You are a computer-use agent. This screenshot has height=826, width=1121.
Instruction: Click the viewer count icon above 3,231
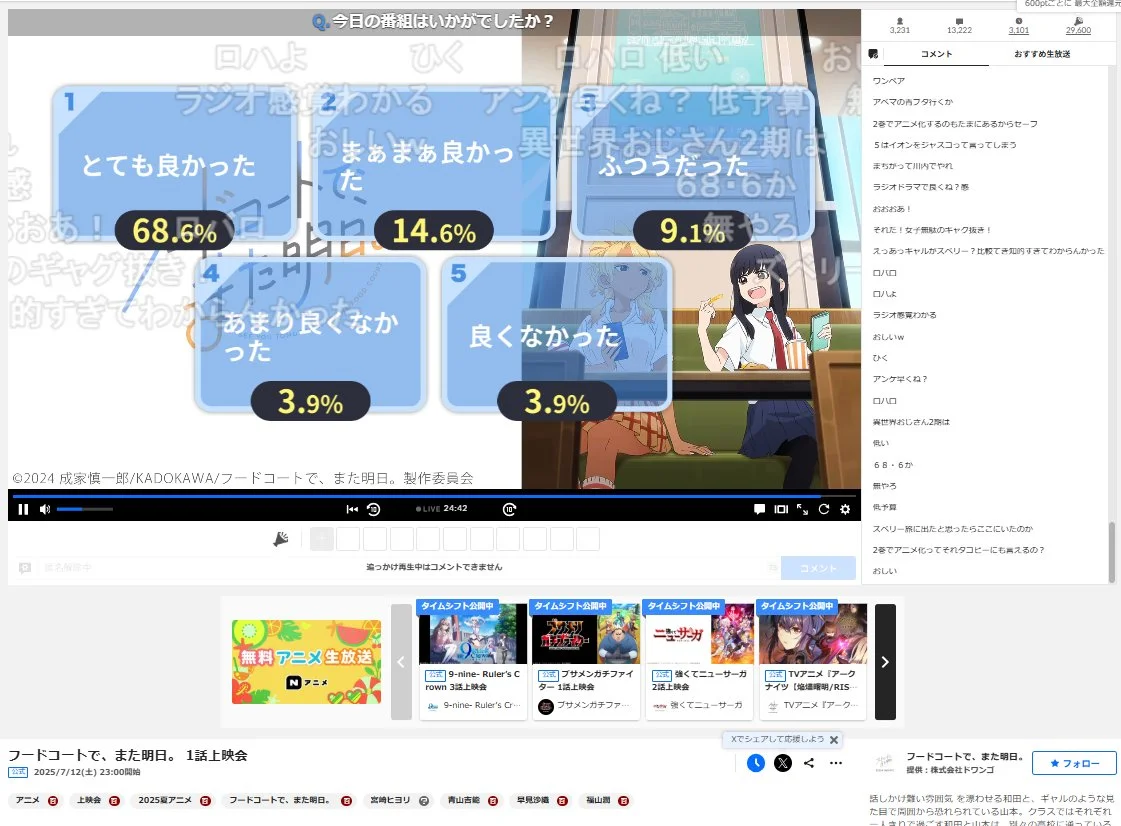900,21
